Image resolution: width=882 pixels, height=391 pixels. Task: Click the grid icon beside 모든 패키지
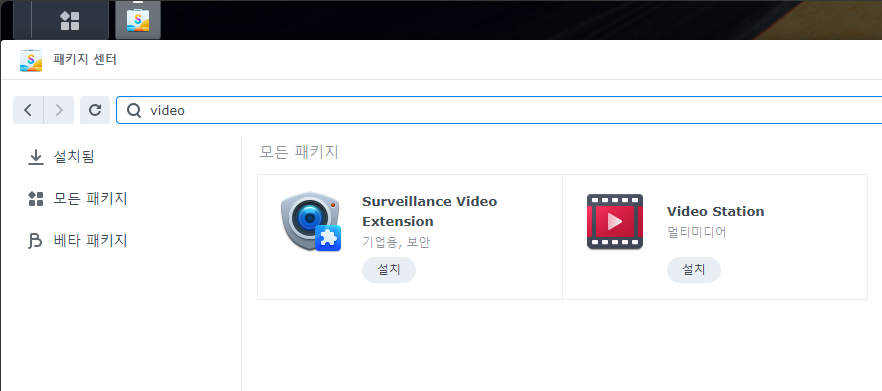click(x=36, y=199)
